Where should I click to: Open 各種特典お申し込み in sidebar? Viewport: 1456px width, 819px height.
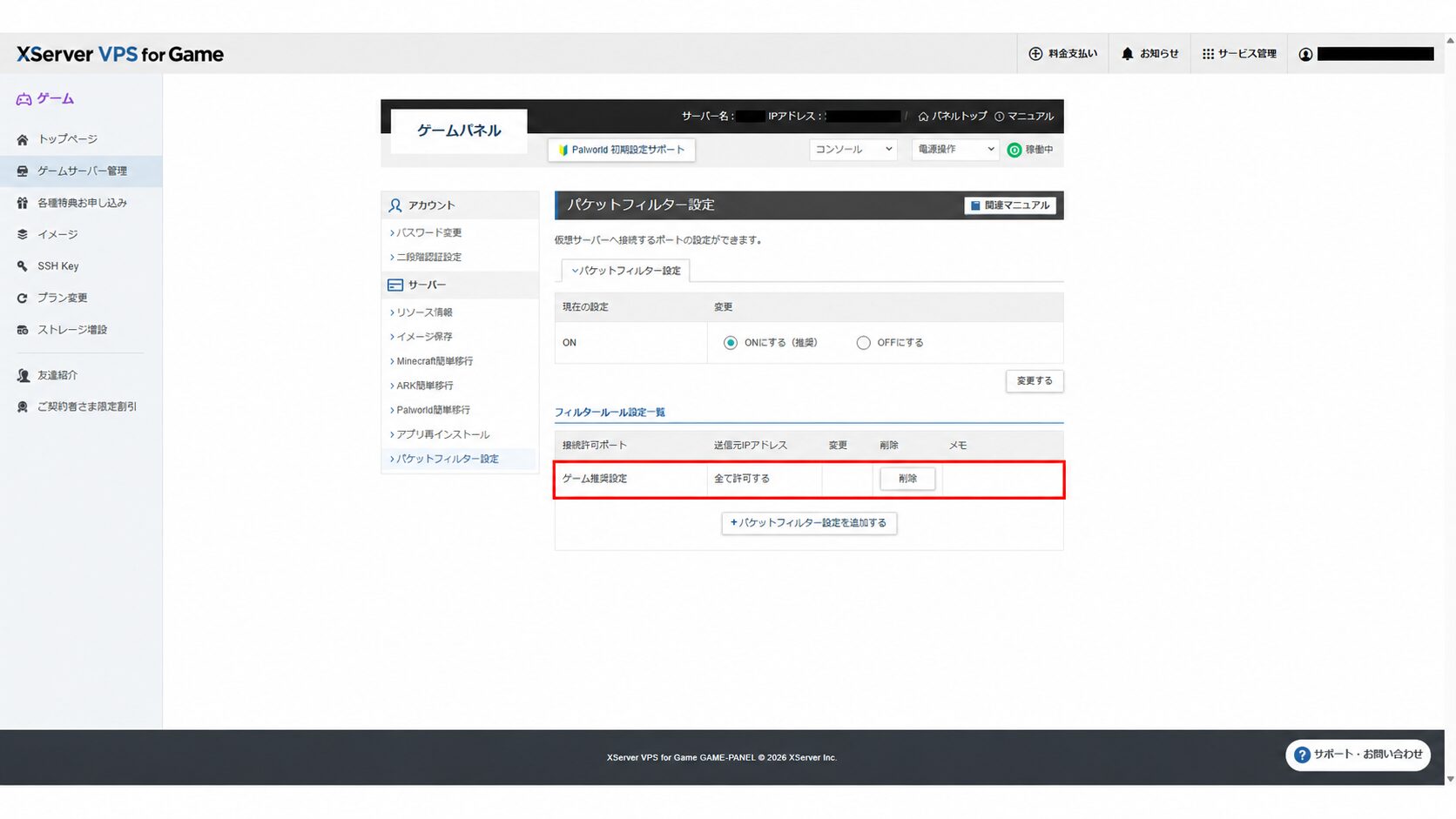(81, 203)
